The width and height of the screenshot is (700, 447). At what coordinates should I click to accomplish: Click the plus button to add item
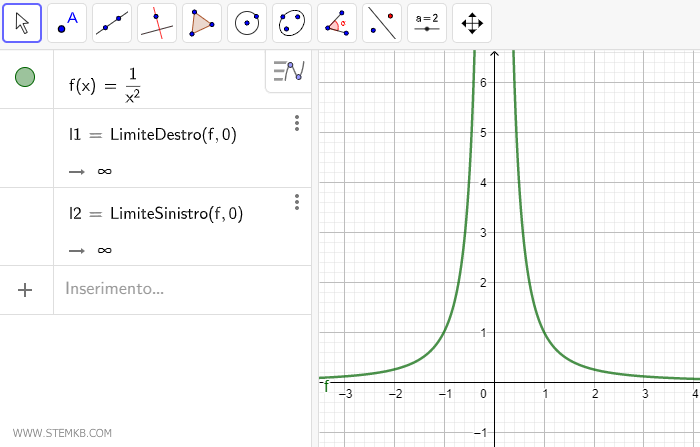tap(26, 290)
